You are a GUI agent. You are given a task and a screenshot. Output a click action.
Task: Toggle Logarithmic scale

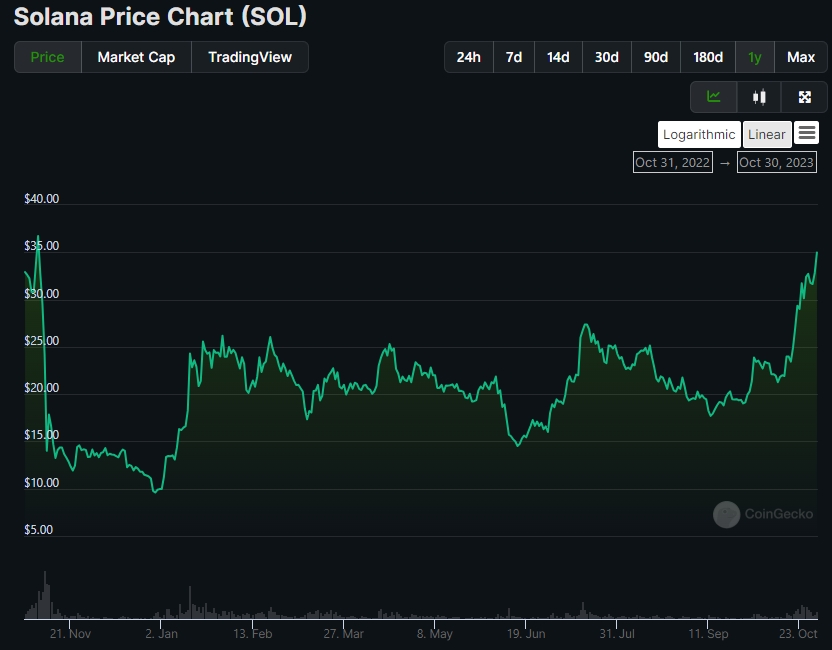coord(699,135)
